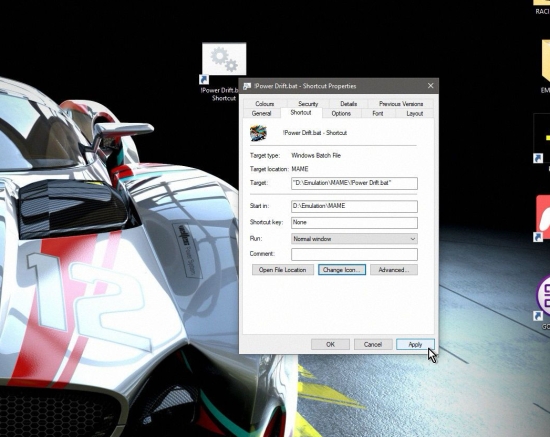Click the Start in field
Screen dimensions: 550x437
[354, 206]
